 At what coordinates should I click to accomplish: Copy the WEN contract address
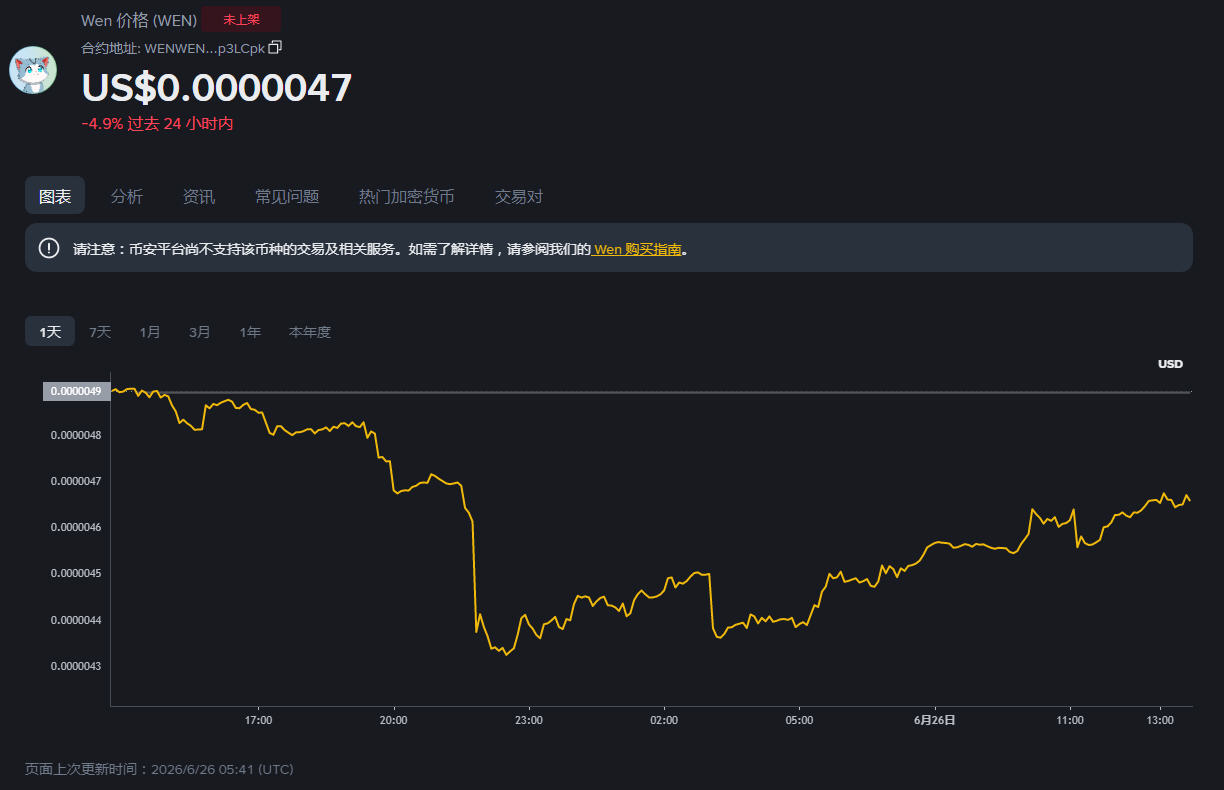click(275, 47)
